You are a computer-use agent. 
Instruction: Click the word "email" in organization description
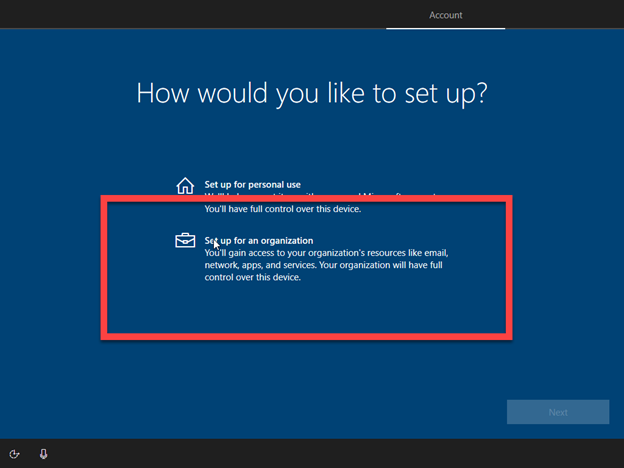click(x=436, y=253)
